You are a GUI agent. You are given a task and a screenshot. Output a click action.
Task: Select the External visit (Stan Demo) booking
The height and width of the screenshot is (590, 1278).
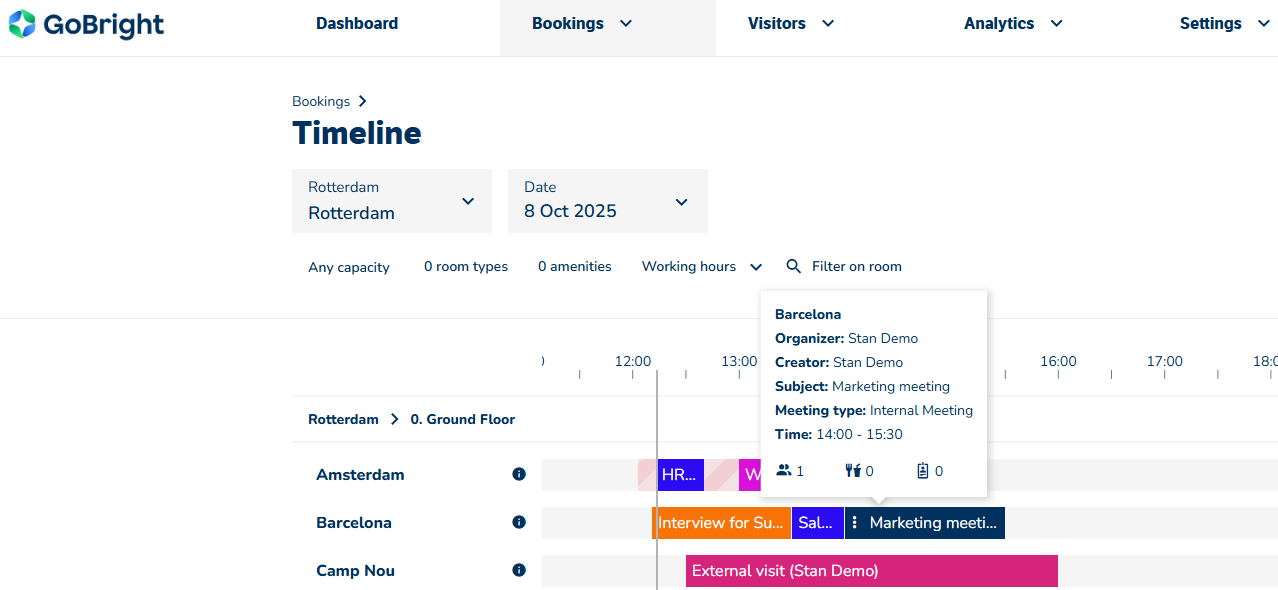point(871,571)
